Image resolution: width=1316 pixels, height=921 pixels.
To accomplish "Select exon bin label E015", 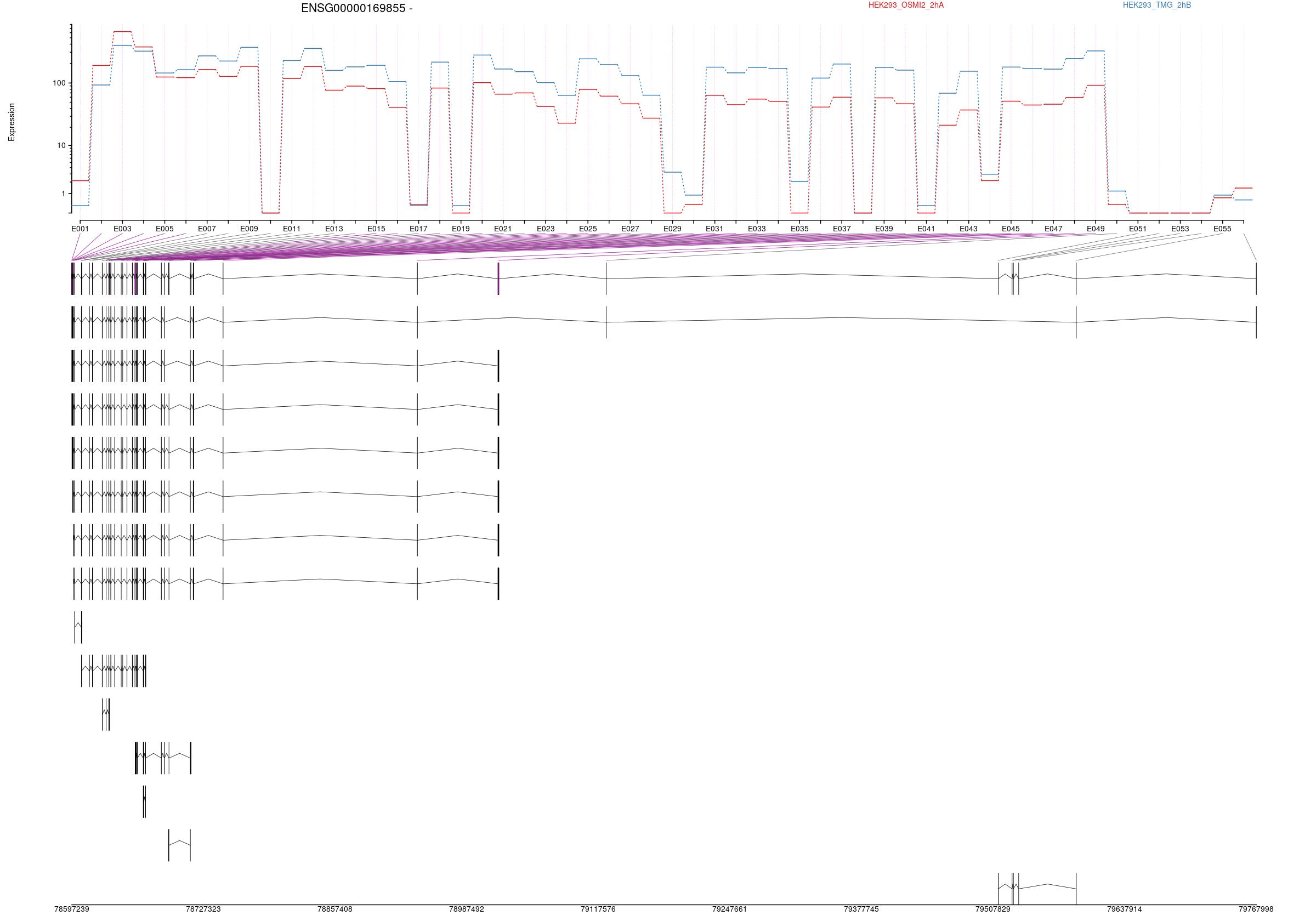I will [x=377, y=229].
